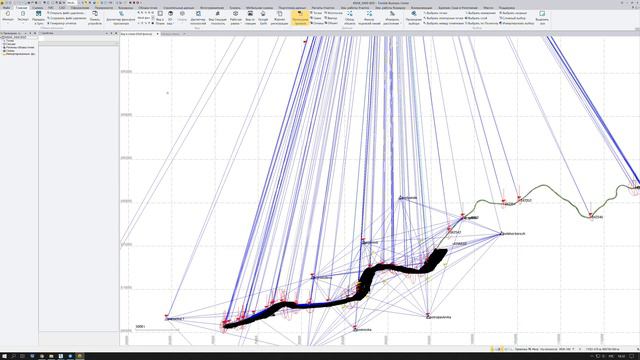Viewport: 640px width, 360px height.
Task: Open the Windows Start menu
Action: 4,356
